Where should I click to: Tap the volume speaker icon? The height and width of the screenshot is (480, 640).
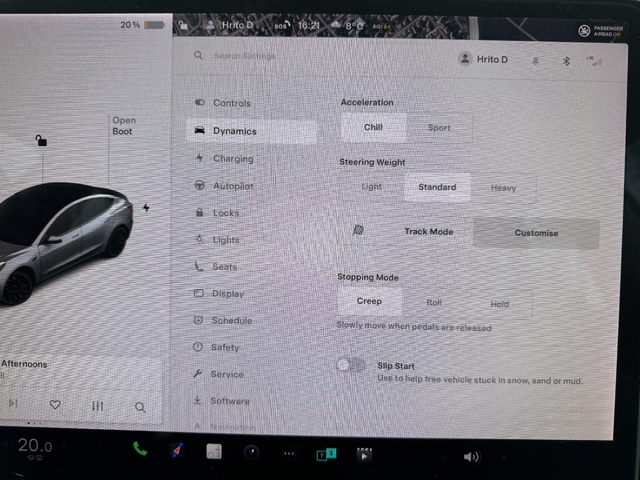click(x=470, y=457)
